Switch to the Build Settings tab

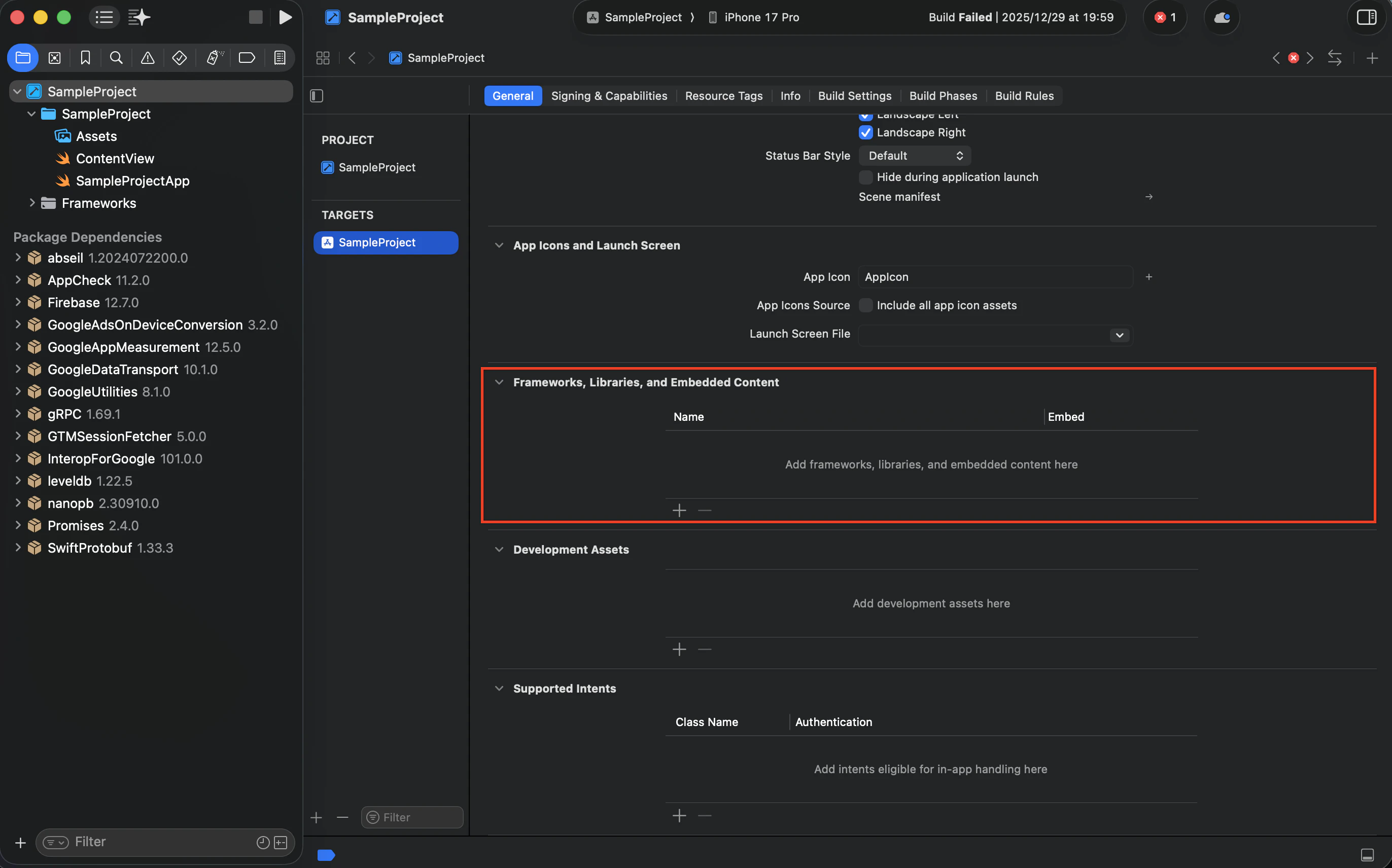tap(854, 96)
